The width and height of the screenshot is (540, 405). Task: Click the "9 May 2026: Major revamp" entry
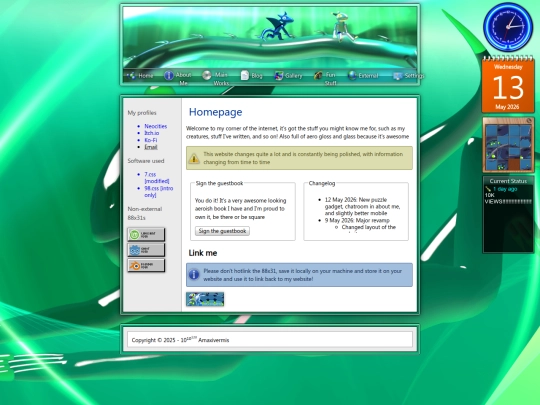coord(357,220)
